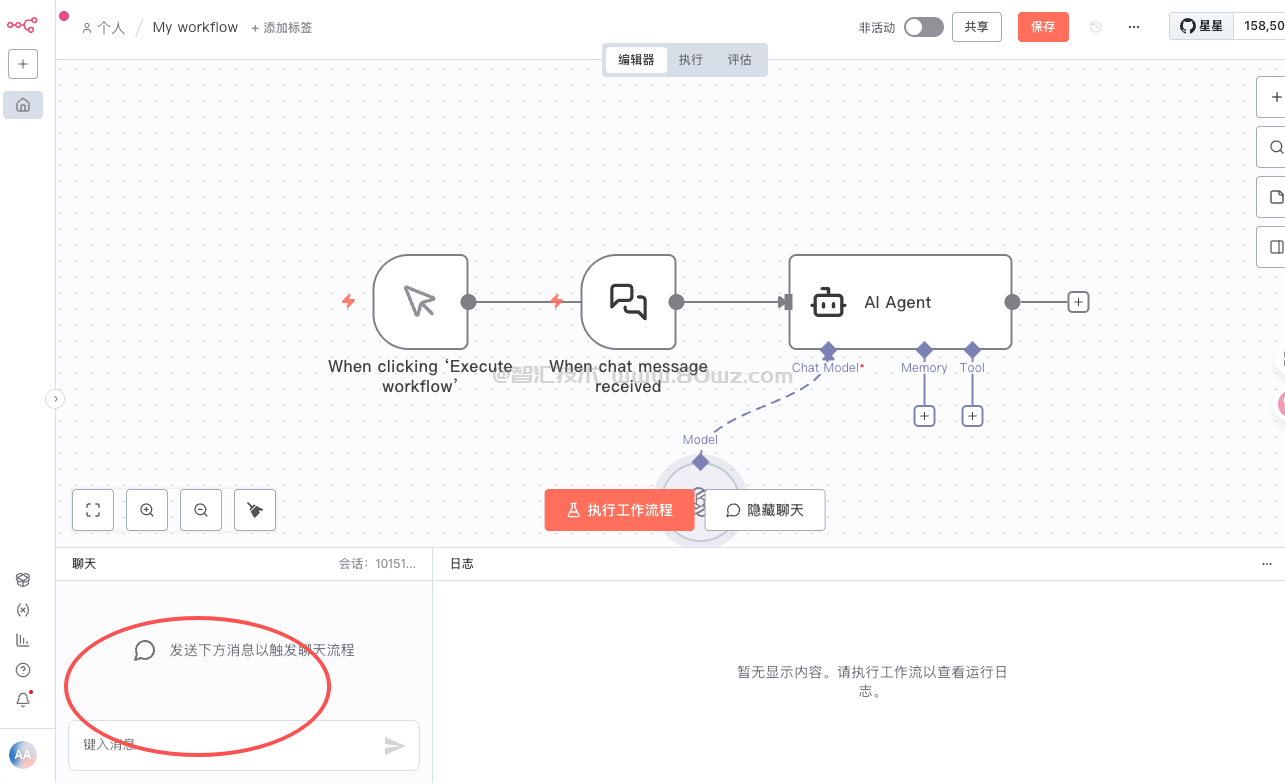Open the log panel more options menu
Image resolution: width=1285 pixels, height=783 pixels.
click(1268, 564)
